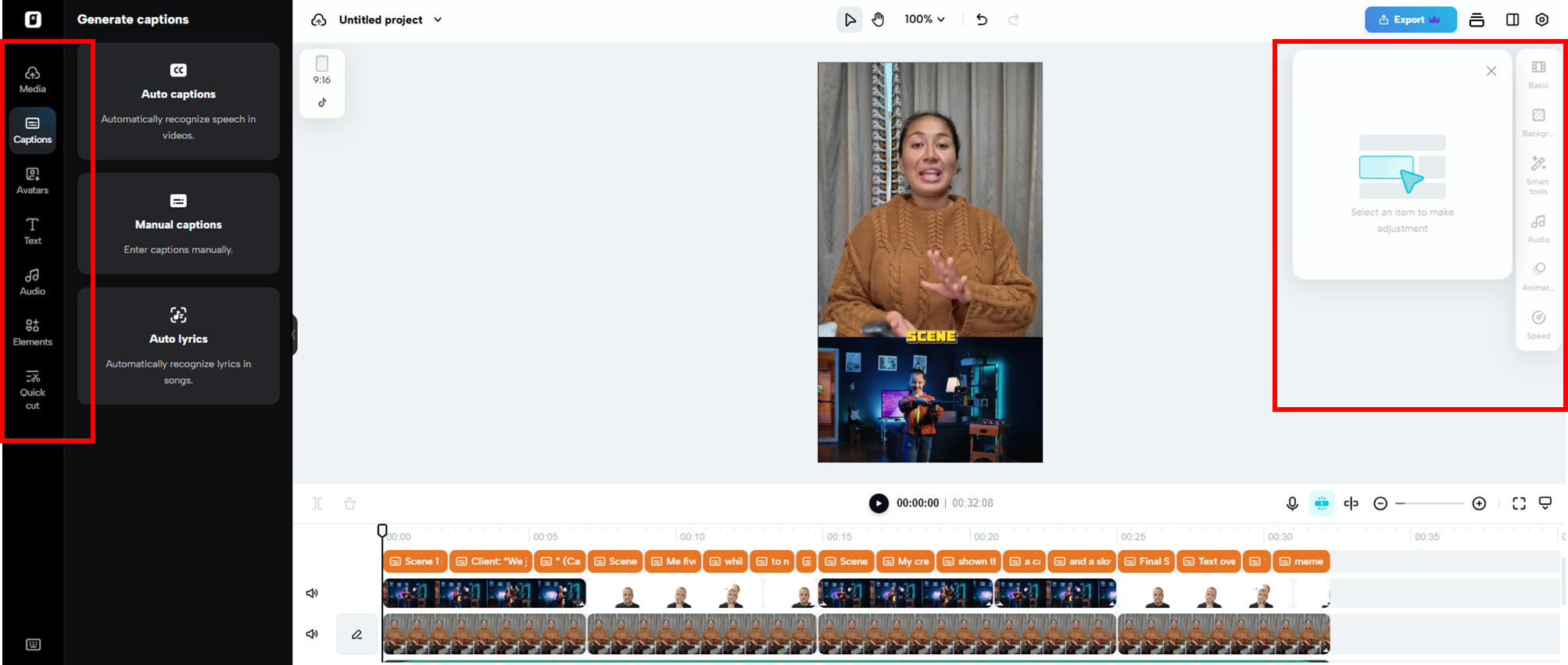Zoom in the timeline with plus
Screen dimensions: 1568x665
coord(1479,503)
